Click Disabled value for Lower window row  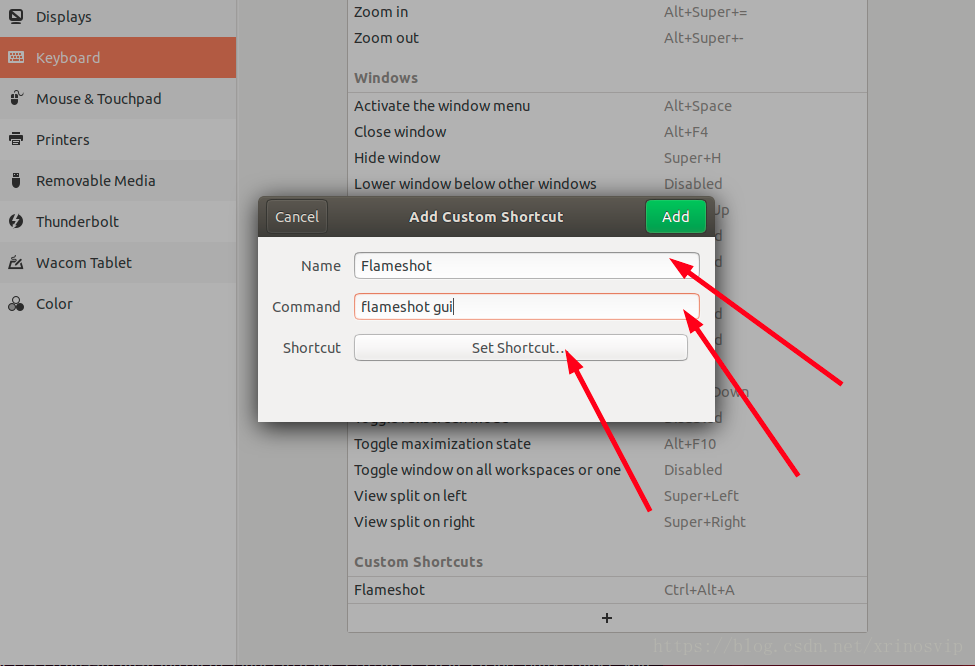[693, 184]
